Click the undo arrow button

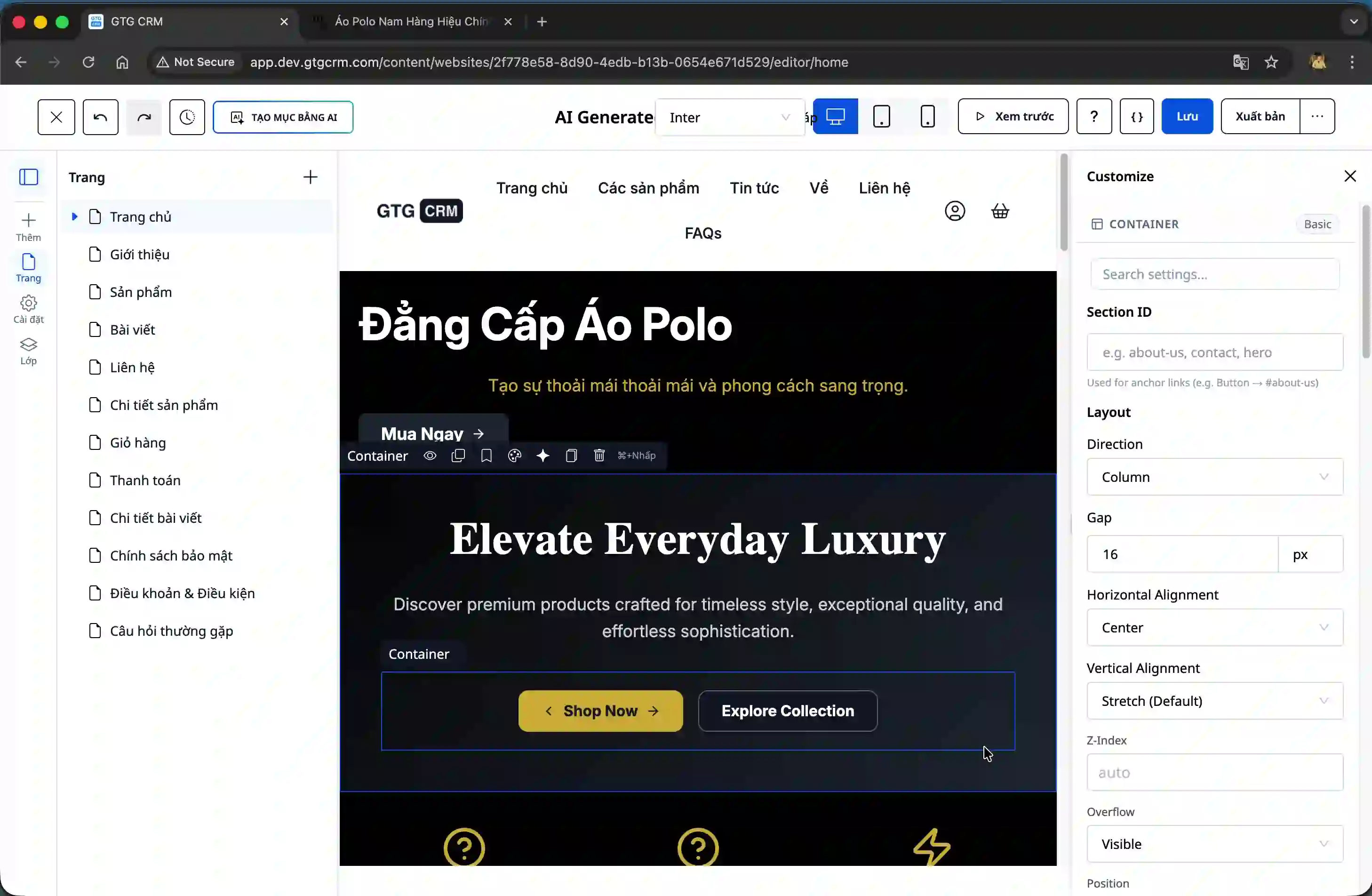click(x=100, y=117)
